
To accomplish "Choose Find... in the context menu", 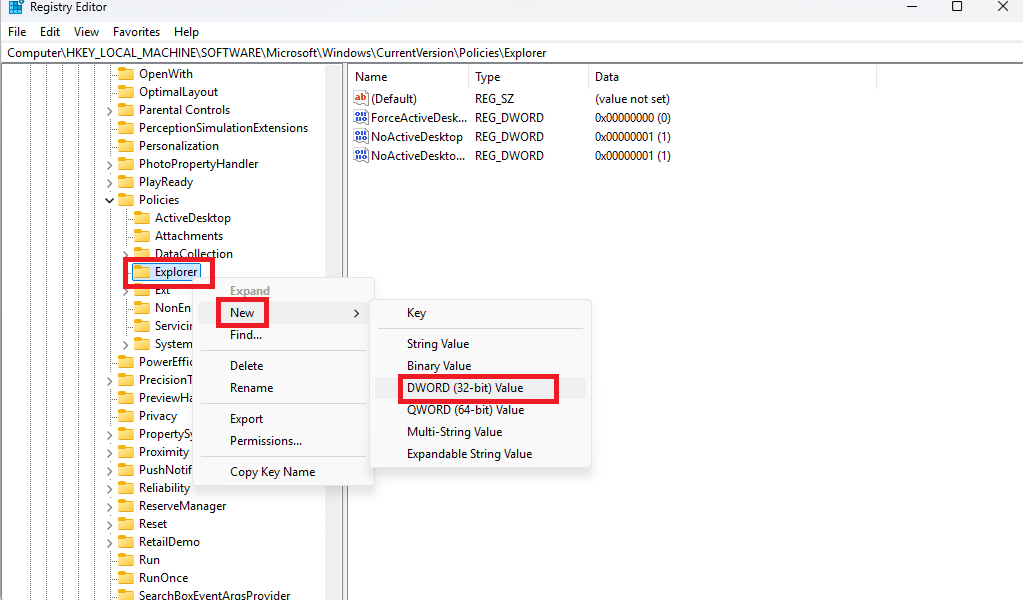I will tap(284, 335).
